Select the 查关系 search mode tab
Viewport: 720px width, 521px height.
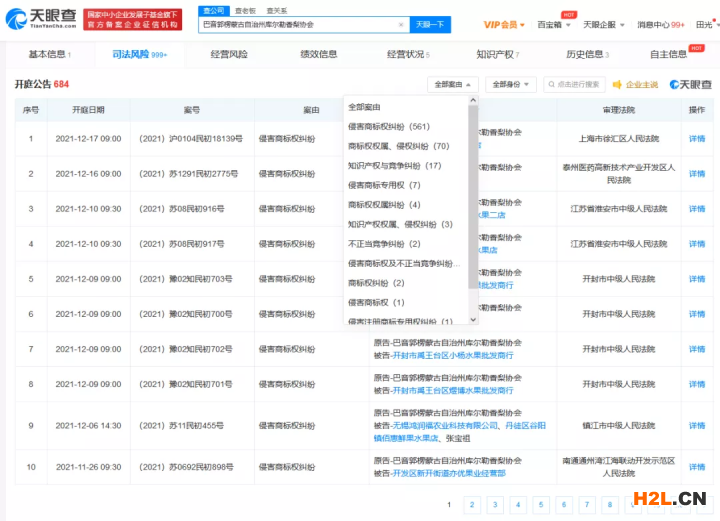pyautogui.click(x=277, y=11)
